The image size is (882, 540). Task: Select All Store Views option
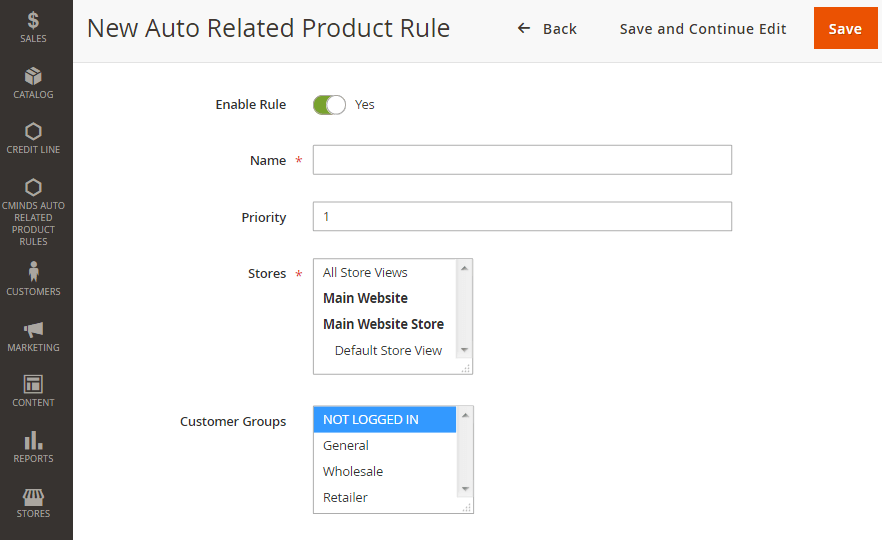click(365, 272)
